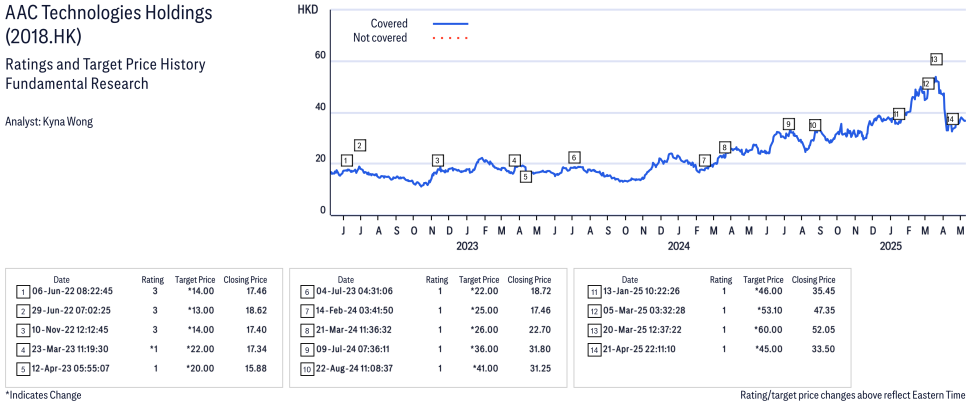
Task: Click chart marker 12 near the price peak
Action: point(926,83)
